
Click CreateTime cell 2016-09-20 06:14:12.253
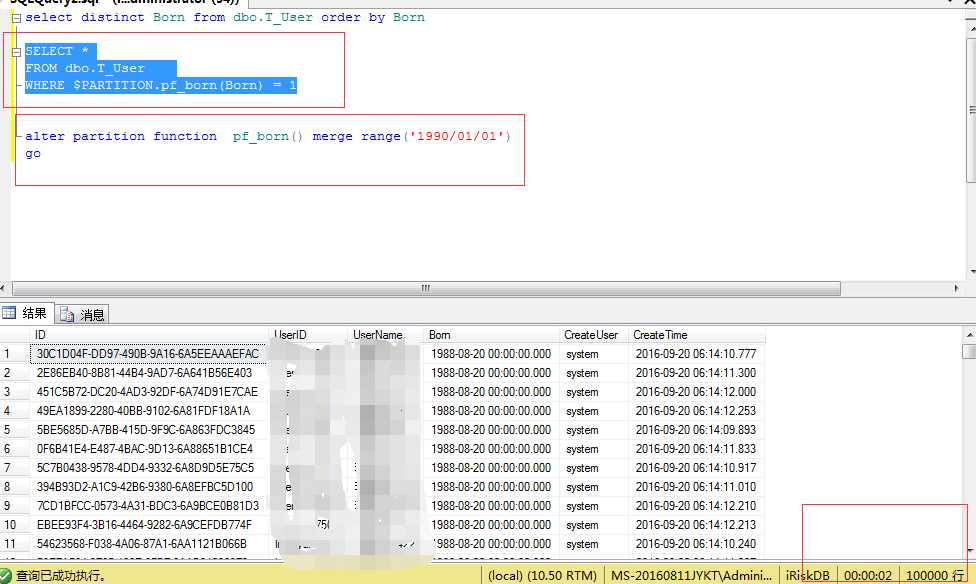(x=697, y=411)
